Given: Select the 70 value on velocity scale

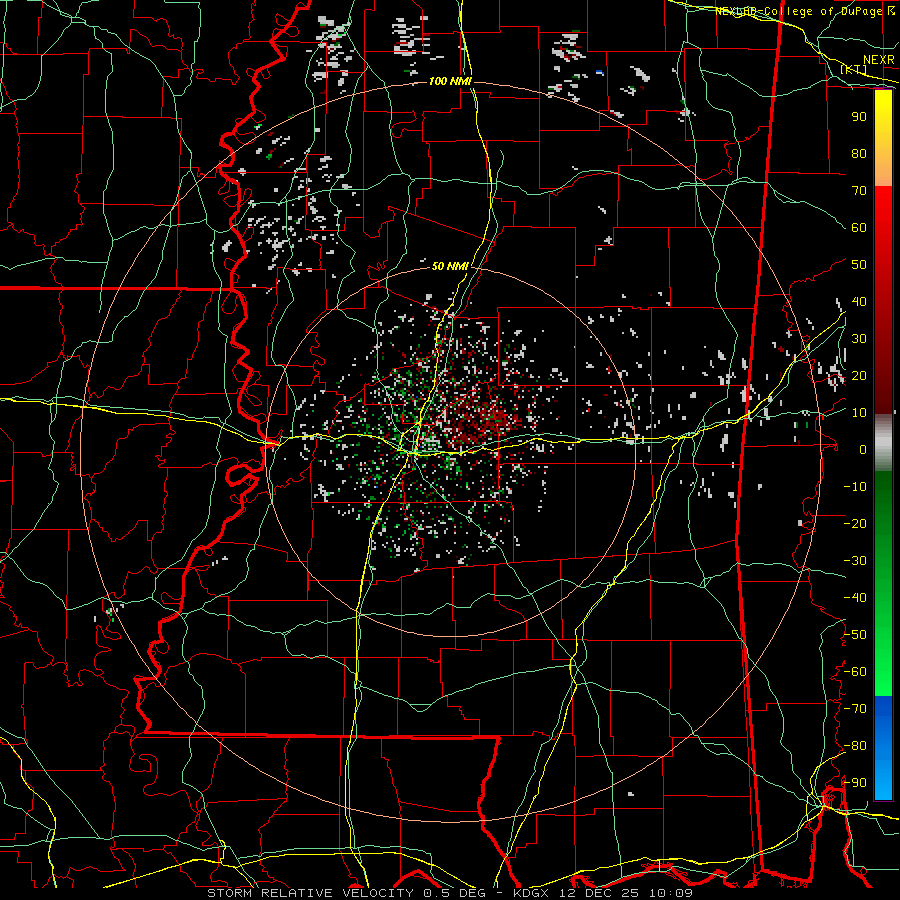Looking at the screenshot, I should (859, 191).
